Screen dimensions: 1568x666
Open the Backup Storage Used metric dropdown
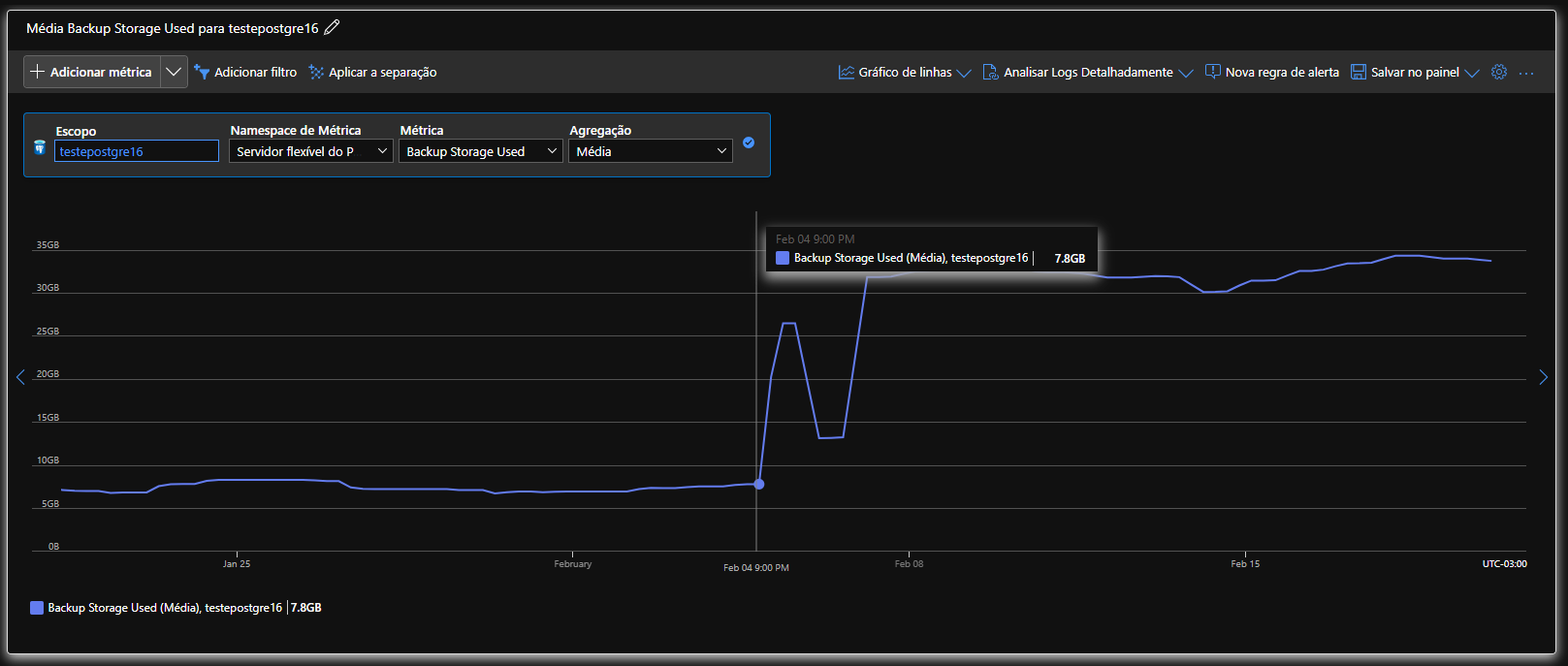[481, 151]
